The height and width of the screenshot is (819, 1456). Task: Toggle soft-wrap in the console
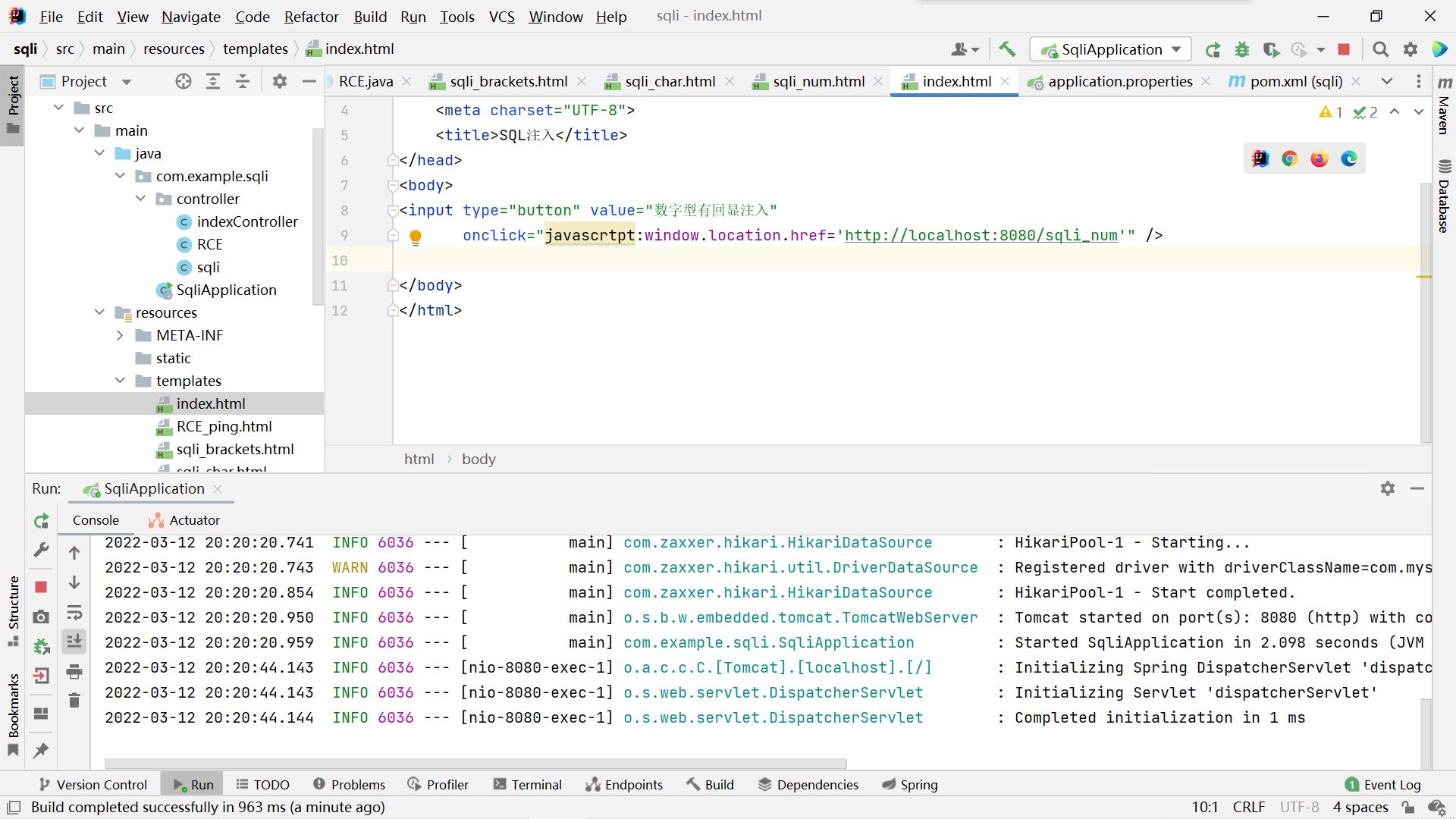pyautogui.click(x=74, y=612)
